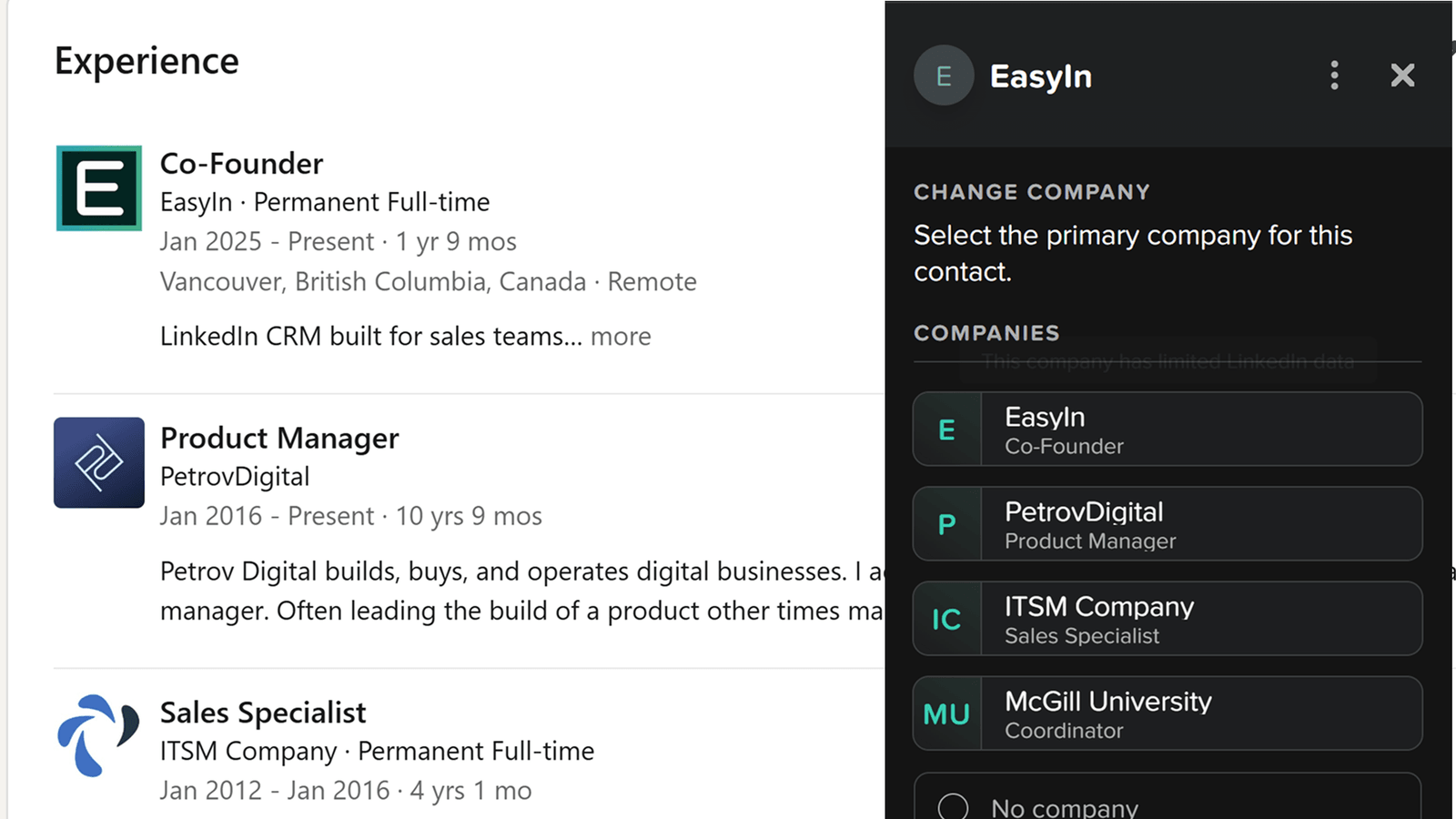Click 'LinkedIn CRM built for sales teams...' description
This screenshot has height=819, width=1456.
click(x=371, y=337)
